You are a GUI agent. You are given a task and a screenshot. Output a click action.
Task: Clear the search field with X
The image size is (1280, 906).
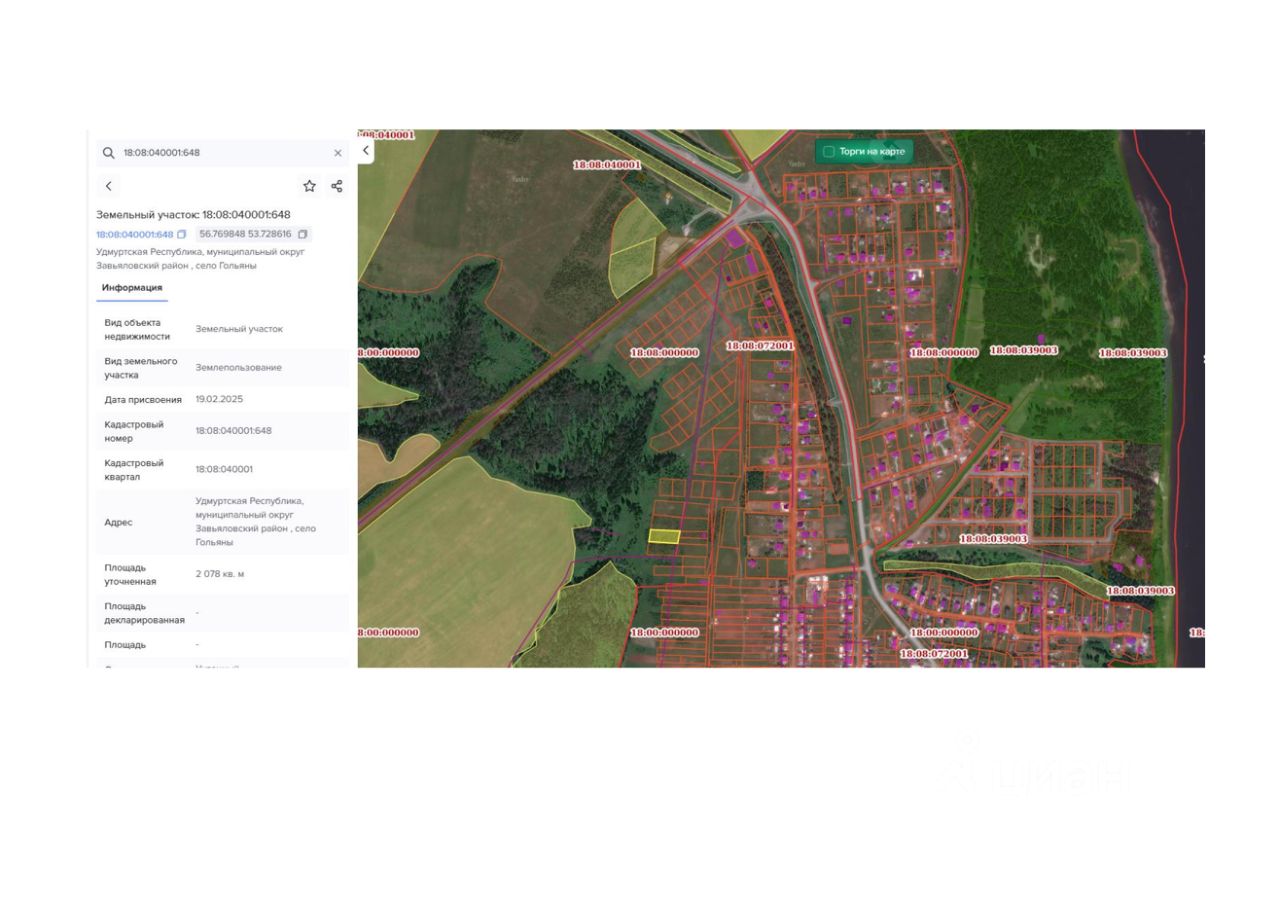338,153
